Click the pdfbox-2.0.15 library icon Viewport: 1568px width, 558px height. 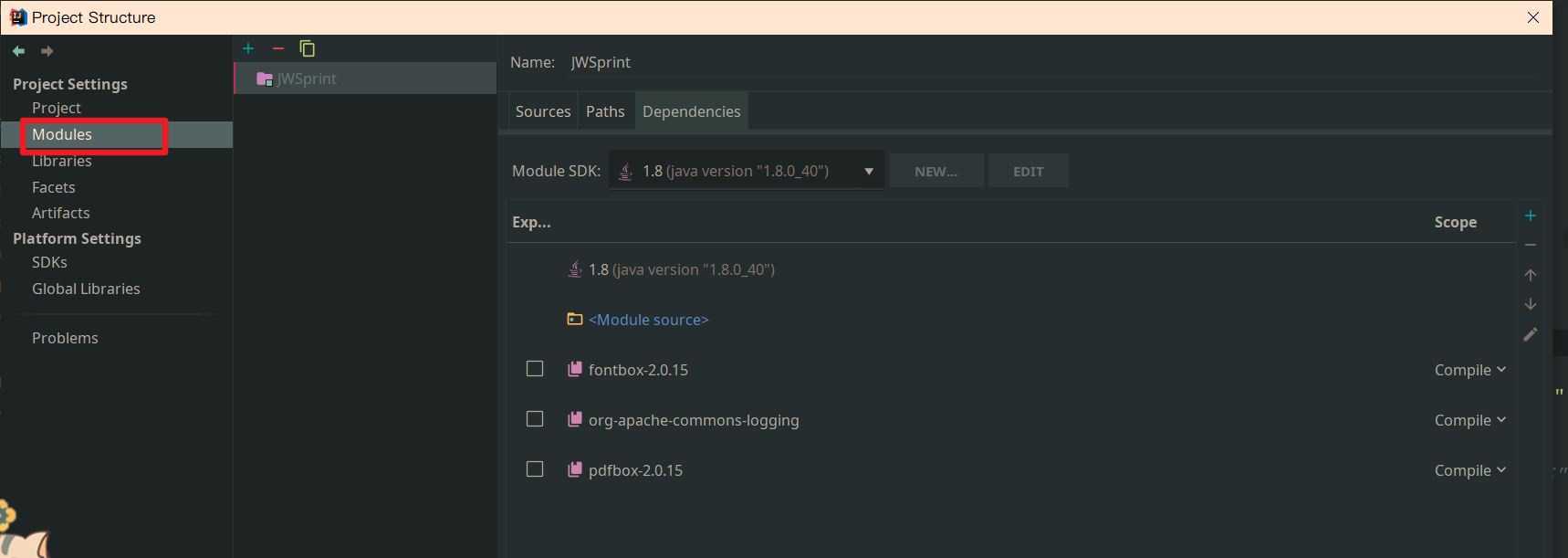575,469
